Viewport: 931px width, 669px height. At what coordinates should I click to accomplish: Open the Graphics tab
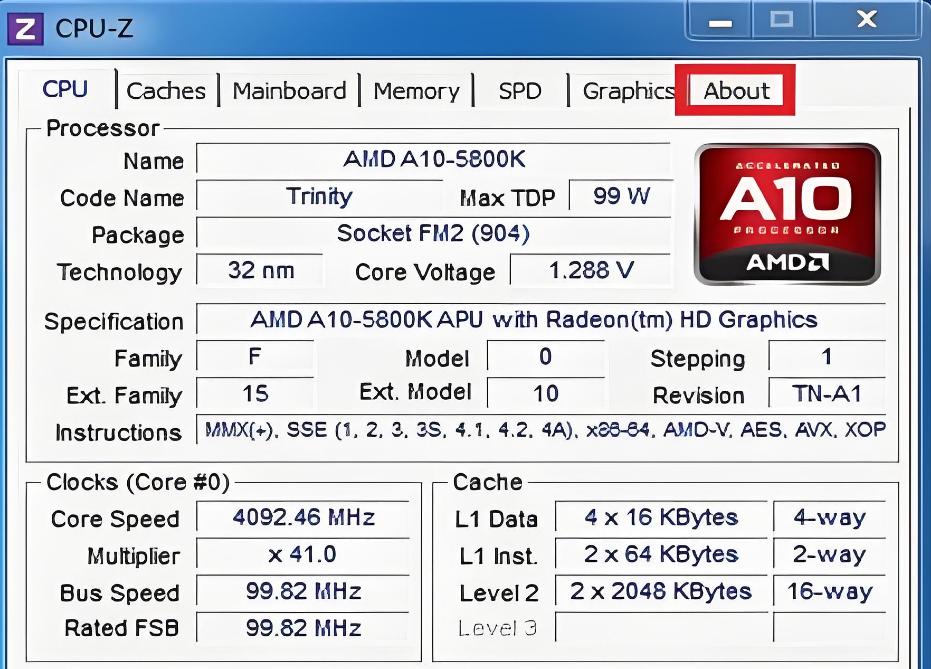(x=628, y=91)
